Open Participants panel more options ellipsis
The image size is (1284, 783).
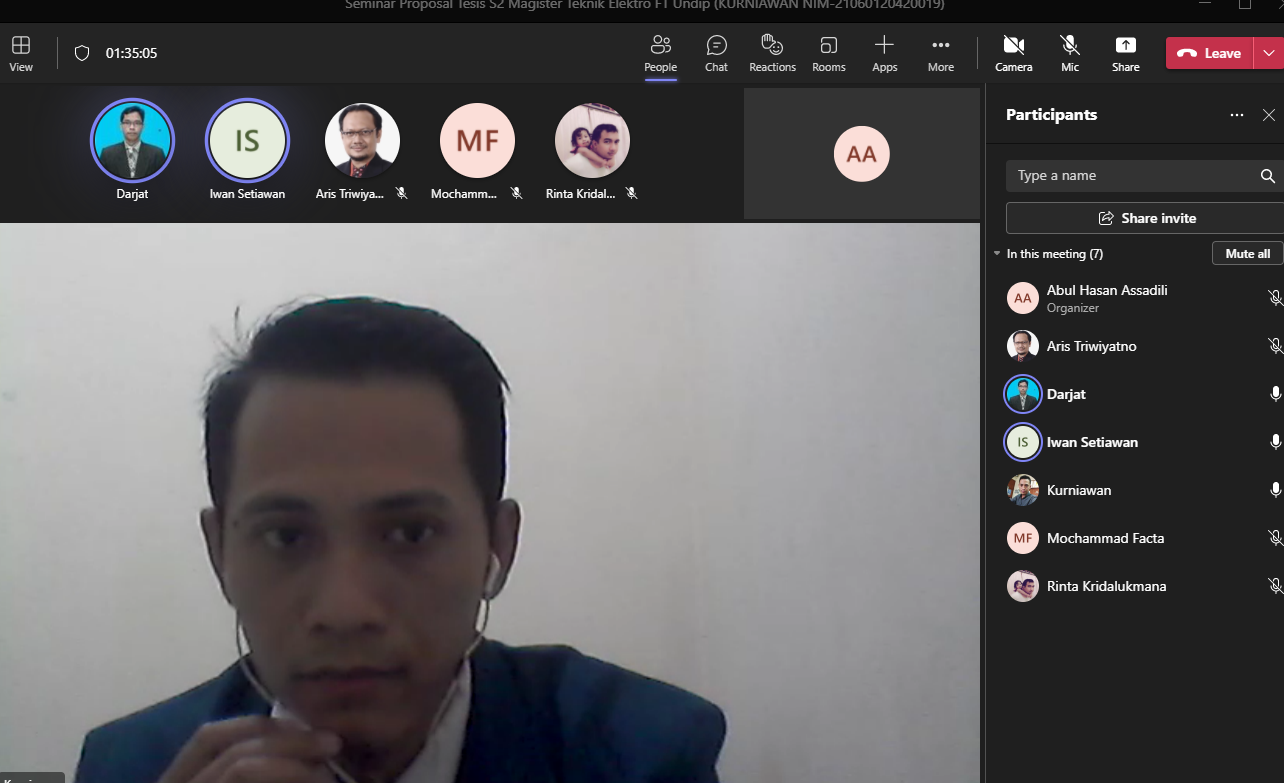click(1237, 115)
